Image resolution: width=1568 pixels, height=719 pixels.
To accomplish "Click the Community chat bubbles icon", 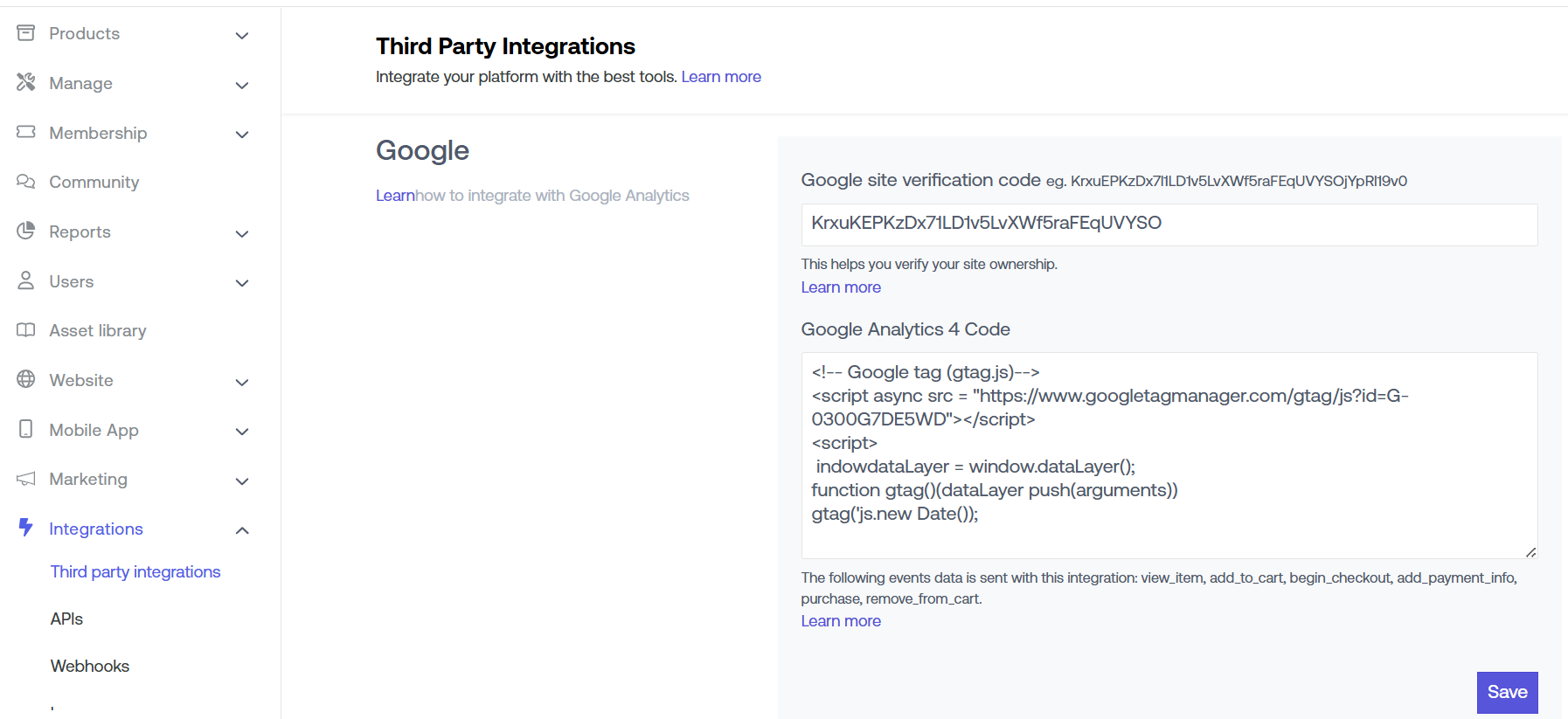I will click(x=26, y=182).
